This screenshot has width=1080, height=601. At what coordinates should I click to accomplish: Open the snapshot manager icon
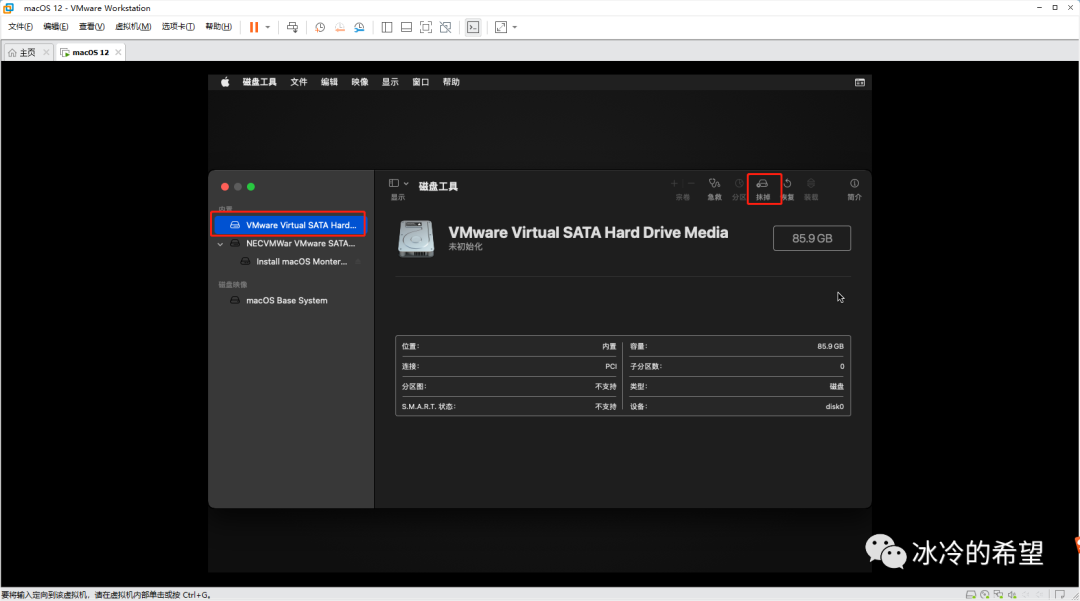click(359, 28)
